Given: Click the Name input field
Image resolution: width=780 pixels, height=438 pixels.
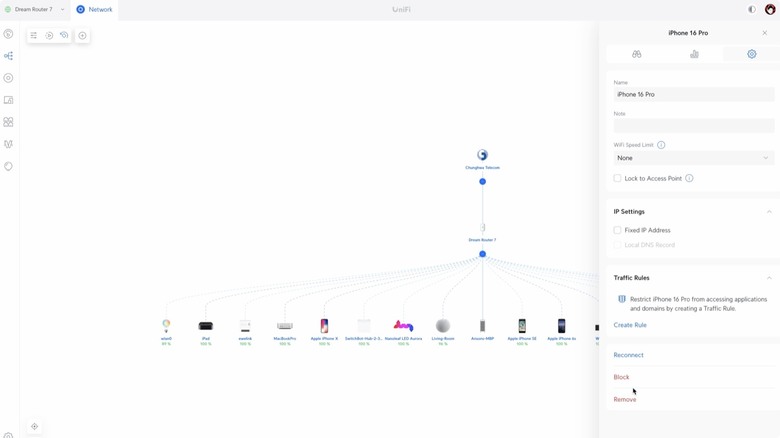Looking at the screenshot, I should (x=693, y=94).
